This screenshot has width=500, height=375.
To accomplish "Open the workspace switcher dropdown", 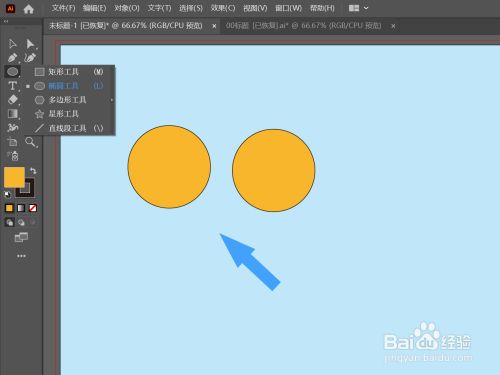I will [358, 8].
